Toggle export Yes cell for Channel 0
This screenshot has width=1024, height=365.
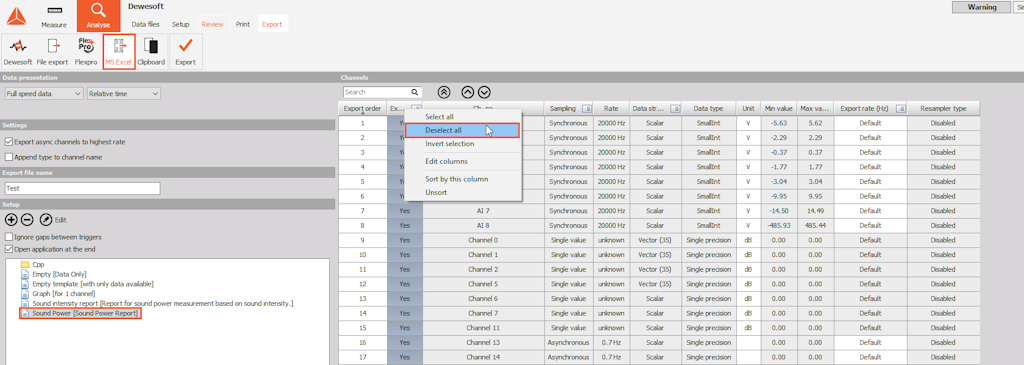click(405, 240)
